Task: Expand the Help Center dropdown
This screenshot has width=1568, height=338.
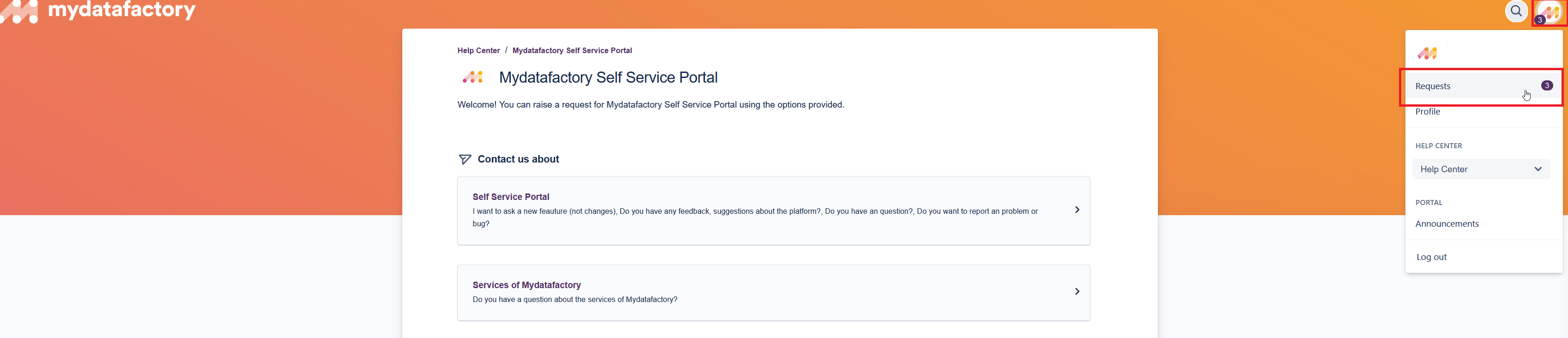Action: [1481, 169]
